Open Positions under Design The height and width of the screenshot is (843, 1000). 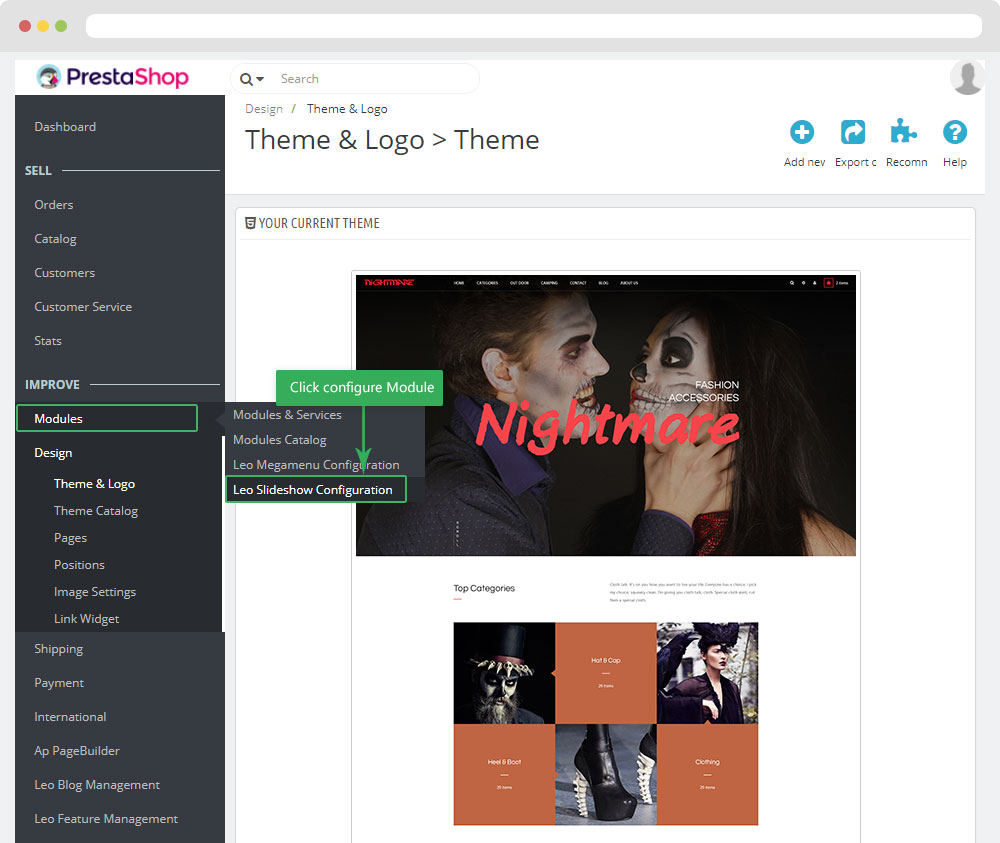tap(79, 565)
